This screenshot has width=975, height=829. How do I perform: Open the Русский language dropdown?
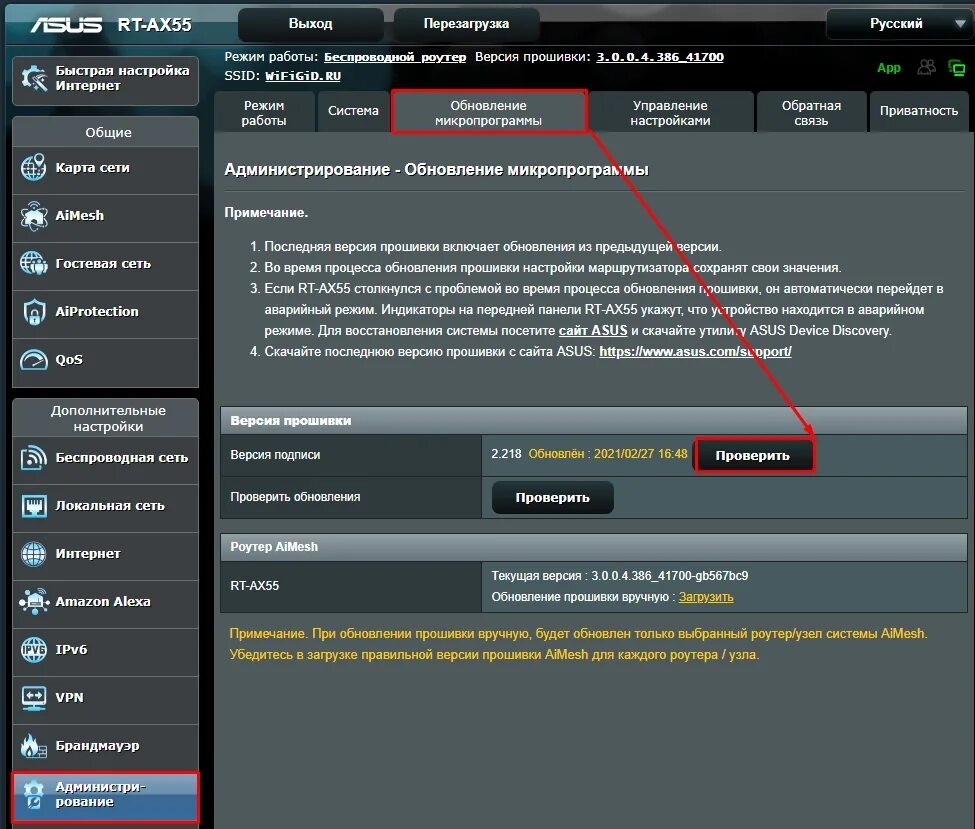tap(899, 24)
